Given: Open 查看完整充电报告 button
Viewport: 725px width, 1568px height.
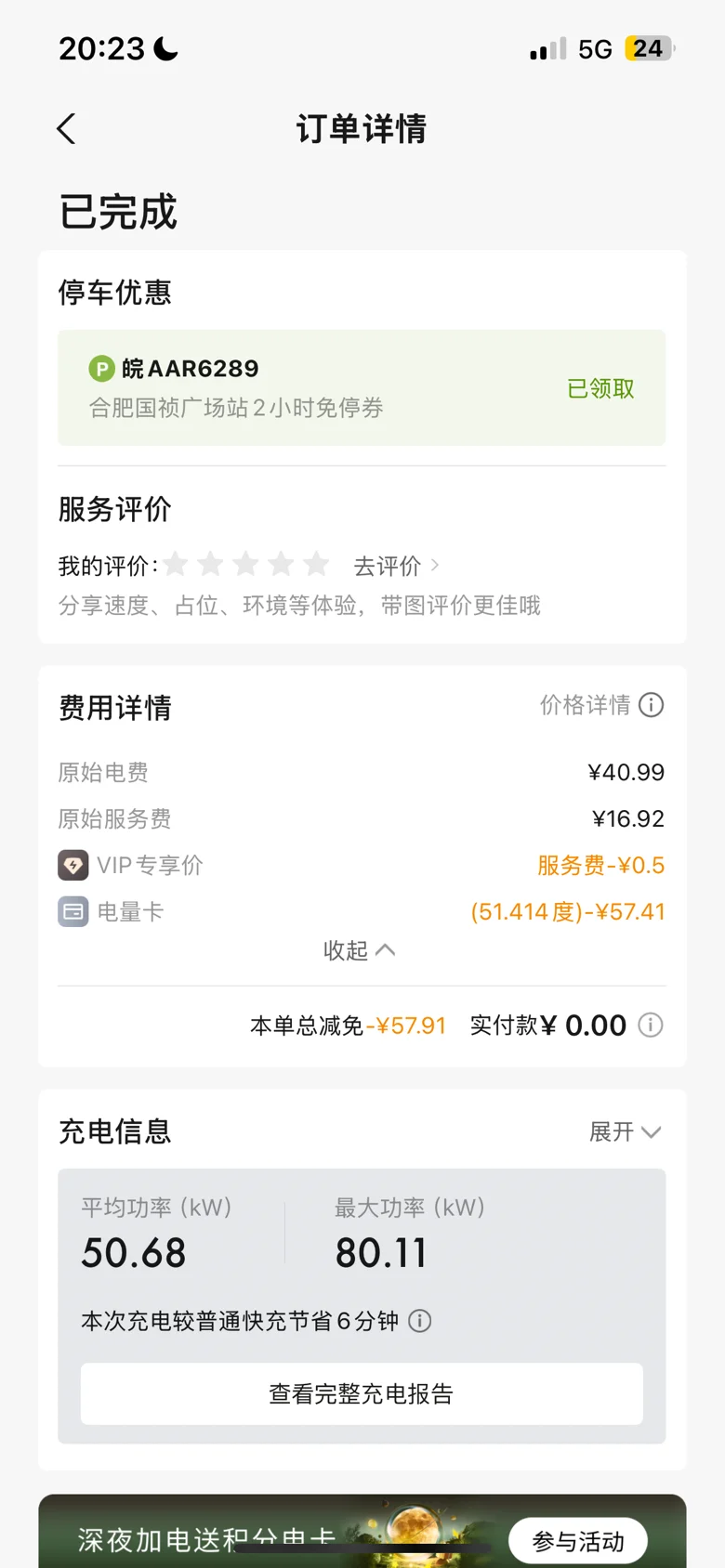Looking at the screenshot, I should tap(362, 1393).
